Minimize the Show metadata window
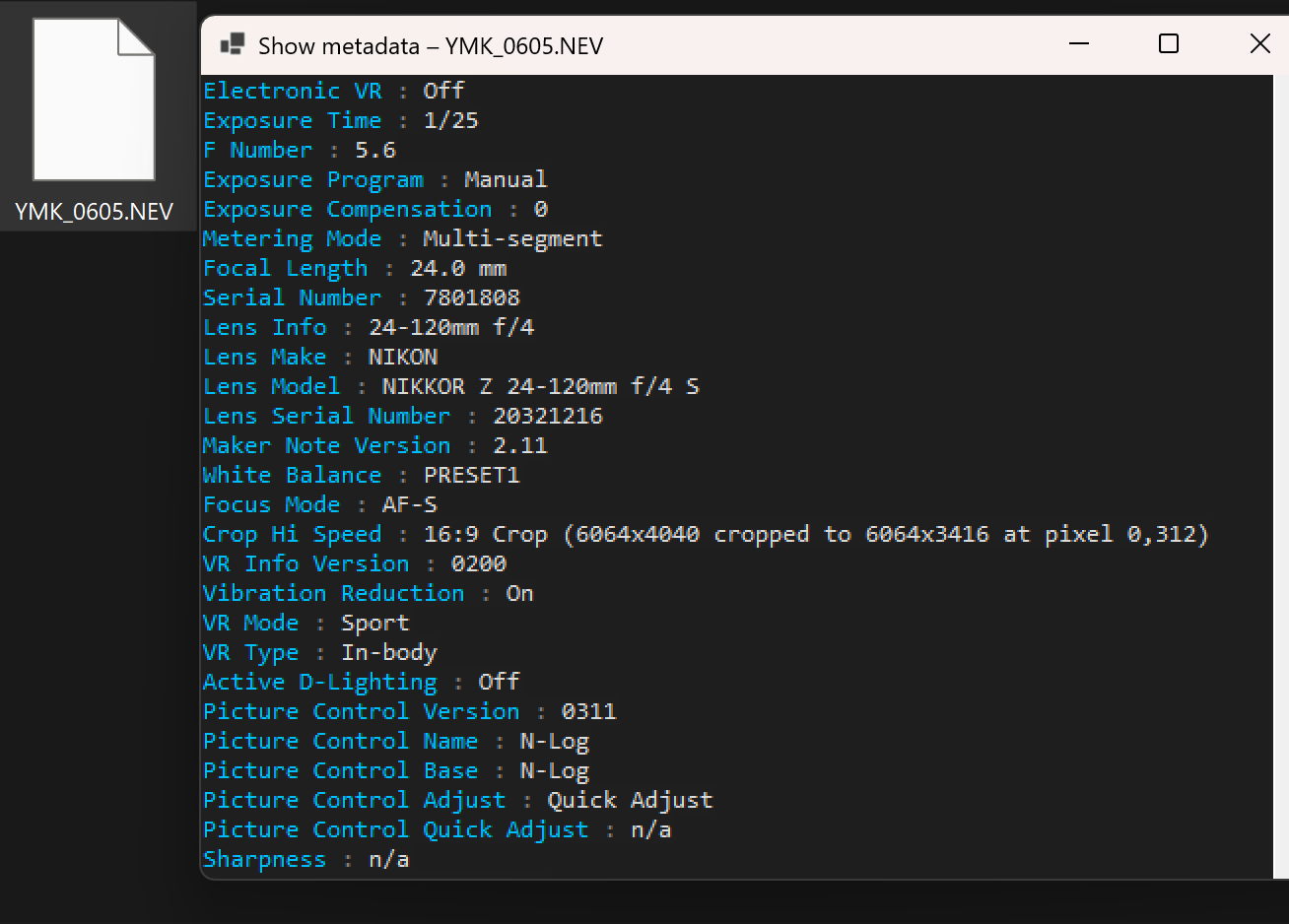This screenshot has height=924, width=1289. [x=1079, y=44]
